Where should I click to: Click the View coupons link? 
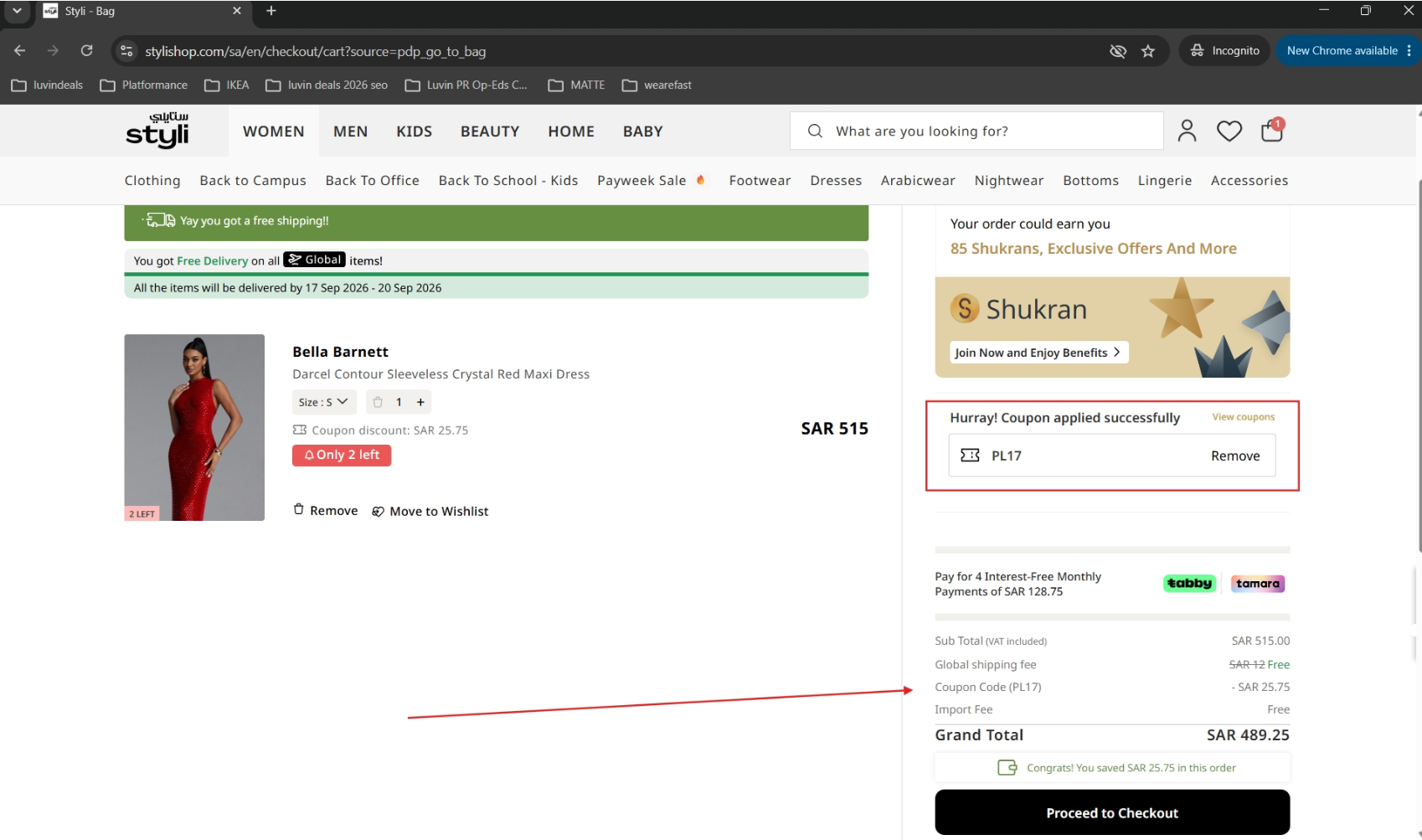(x=1244, y=417)
